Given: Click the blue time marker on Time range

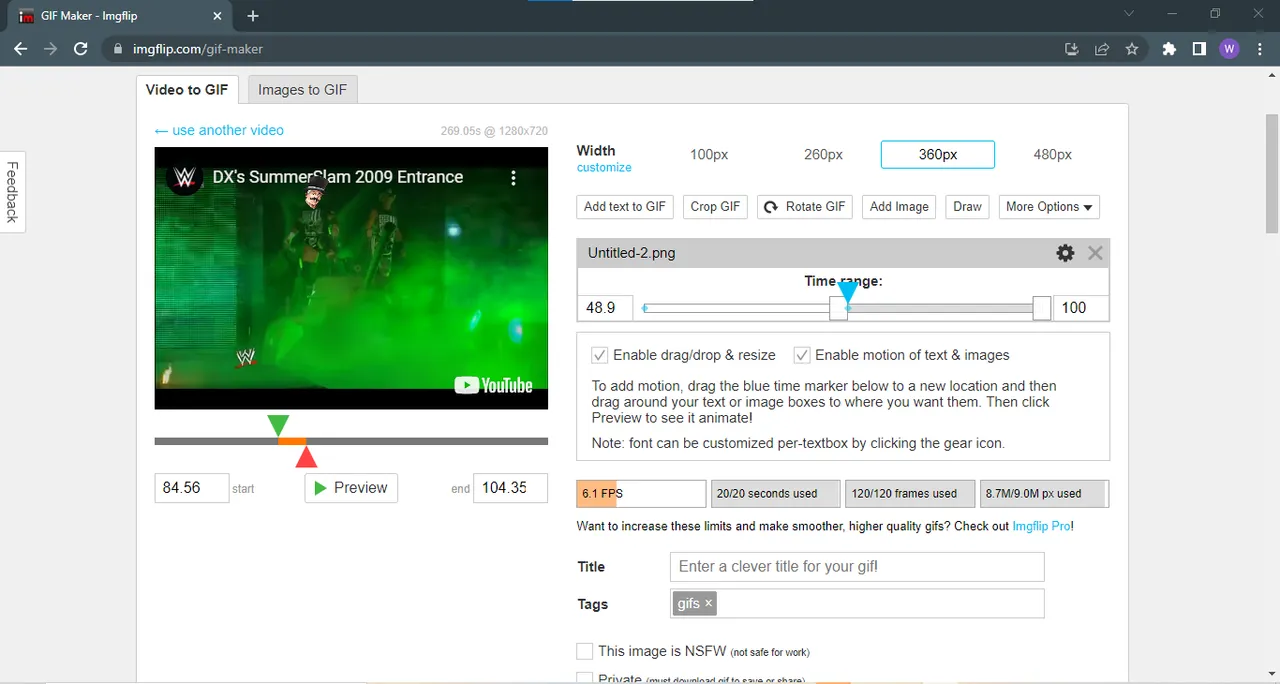Looking at the screenshot, I should coord(847,293).
